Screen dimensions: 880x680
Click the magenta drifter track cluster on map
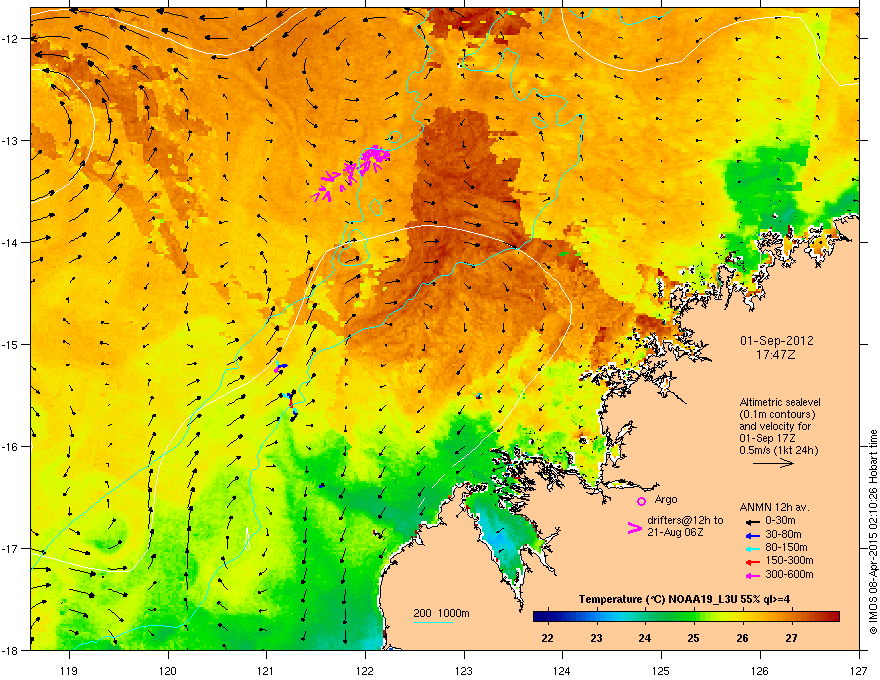pos(351,173)
